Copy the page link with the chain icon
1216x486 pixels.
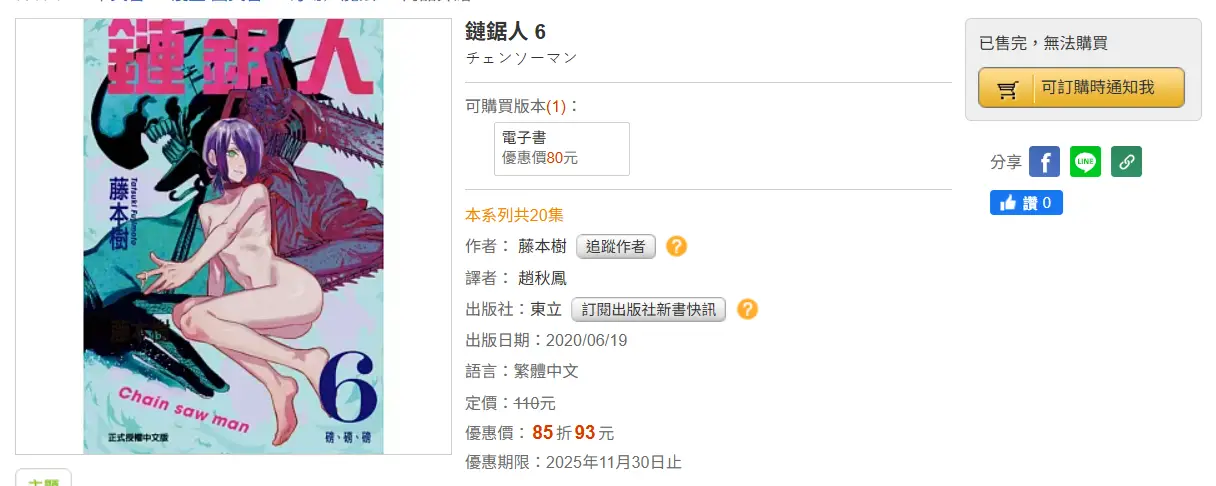click(x=1126, y=162)
